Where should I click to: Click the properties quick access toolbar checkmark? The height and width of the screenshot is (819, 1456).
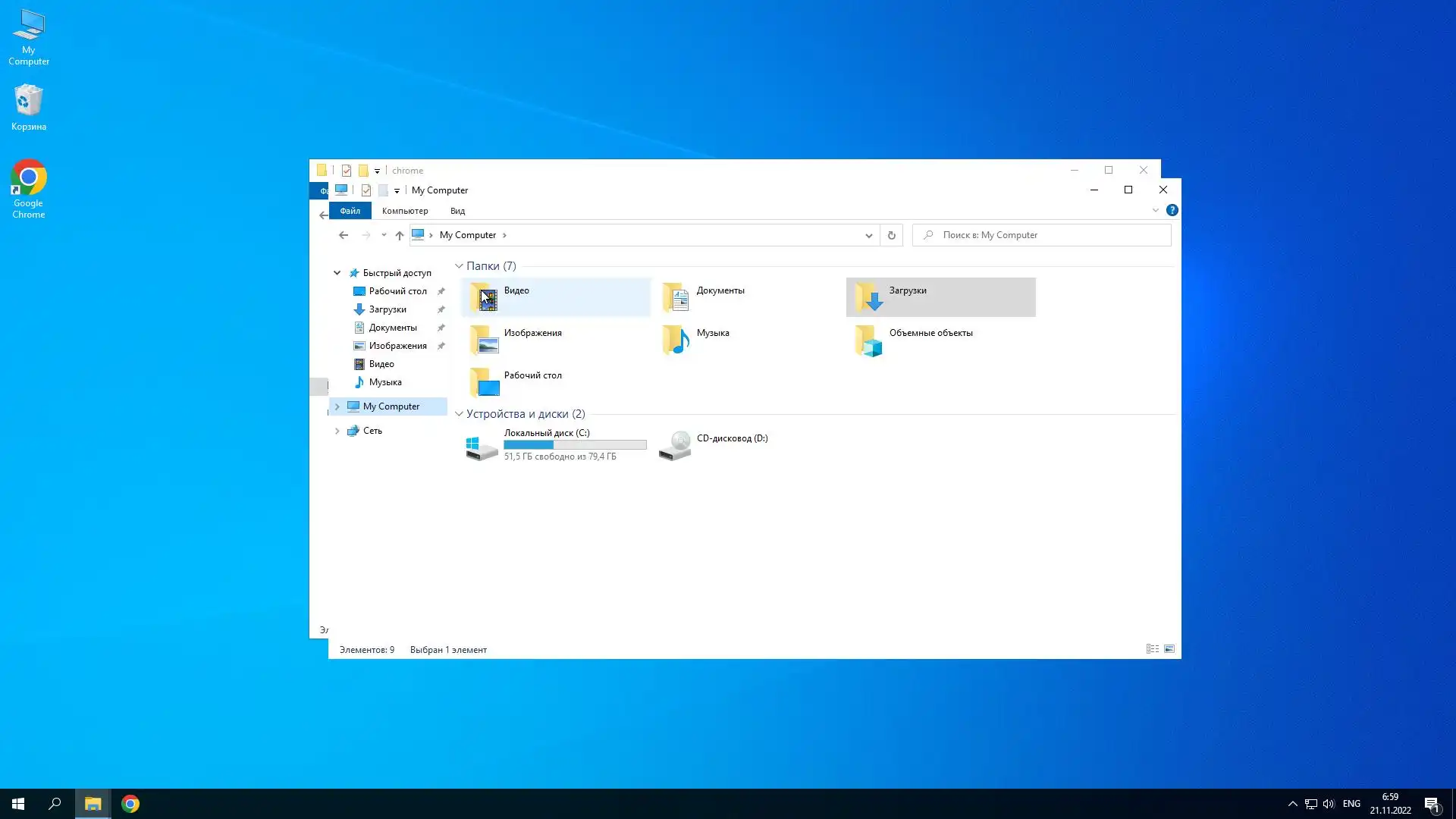[x=366, y=190]
